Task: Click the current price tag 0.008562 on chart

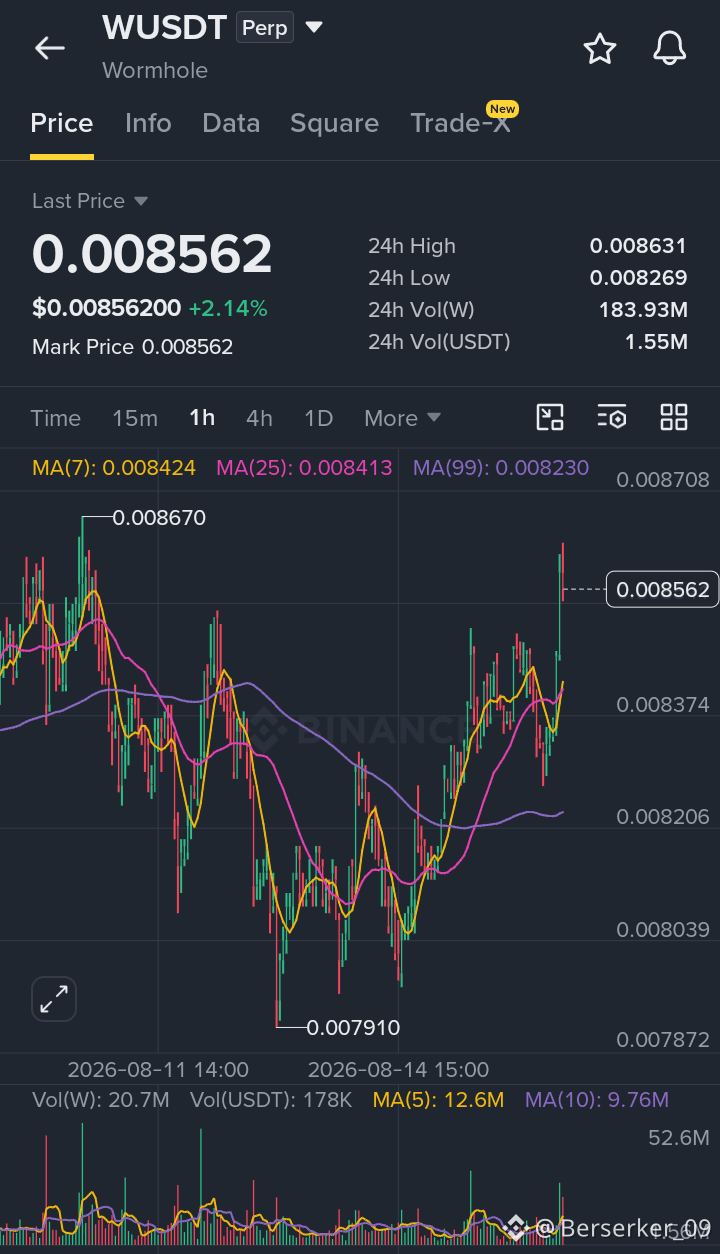Action: (663, 590)
